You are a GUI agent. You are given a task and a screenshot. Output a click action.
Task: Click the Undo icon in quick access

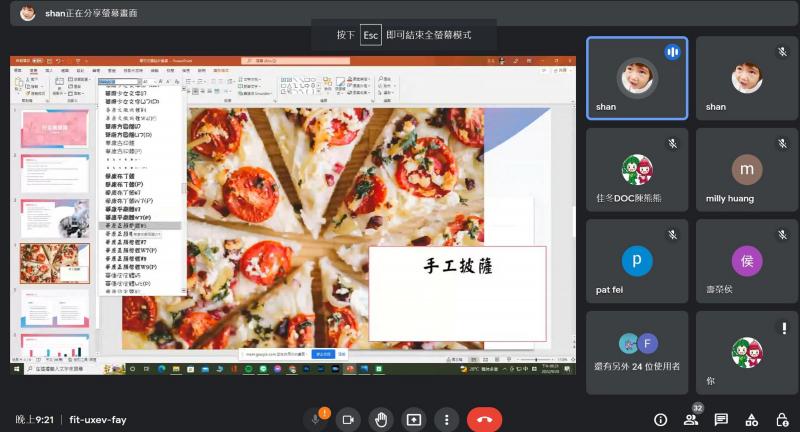pyautogui.click(x=59, y=61)
